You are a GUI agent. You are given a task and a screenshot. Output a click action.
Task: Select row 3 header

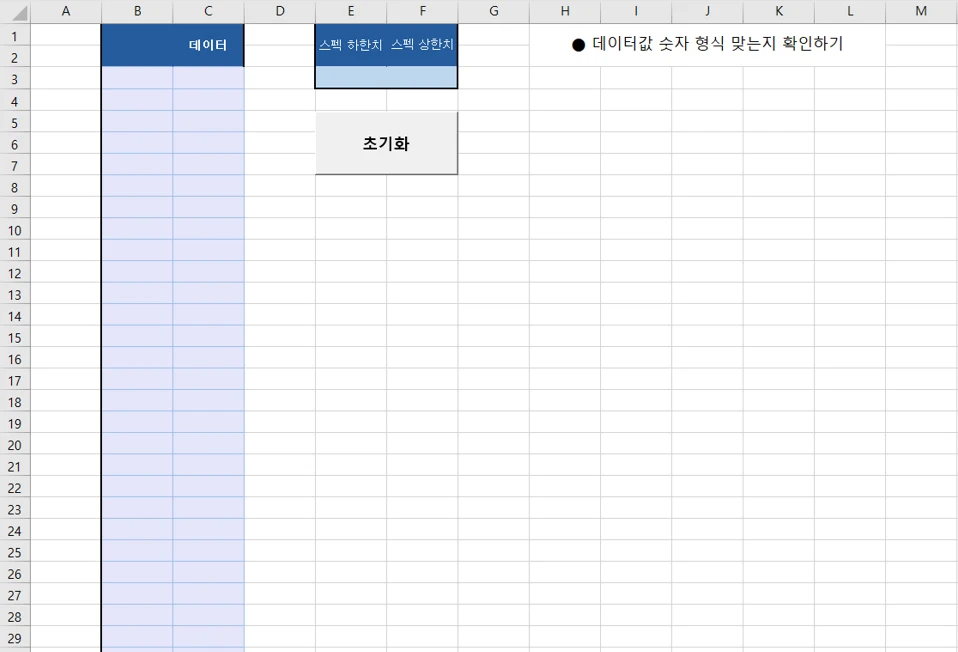[x=15, y=79]
